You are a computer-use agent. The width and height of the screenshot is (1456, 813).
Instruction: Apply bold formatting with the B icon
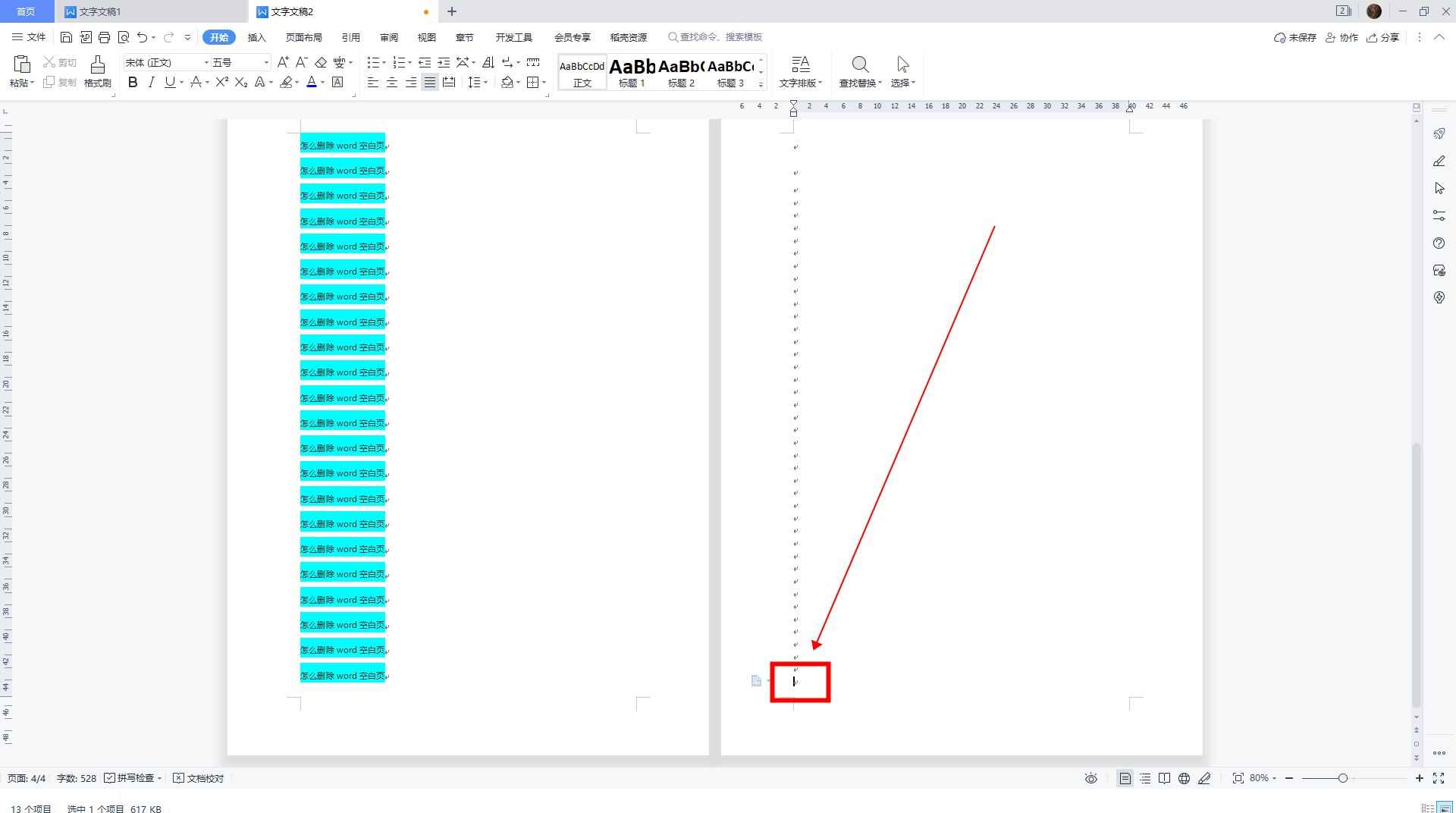tap(133, 83)
